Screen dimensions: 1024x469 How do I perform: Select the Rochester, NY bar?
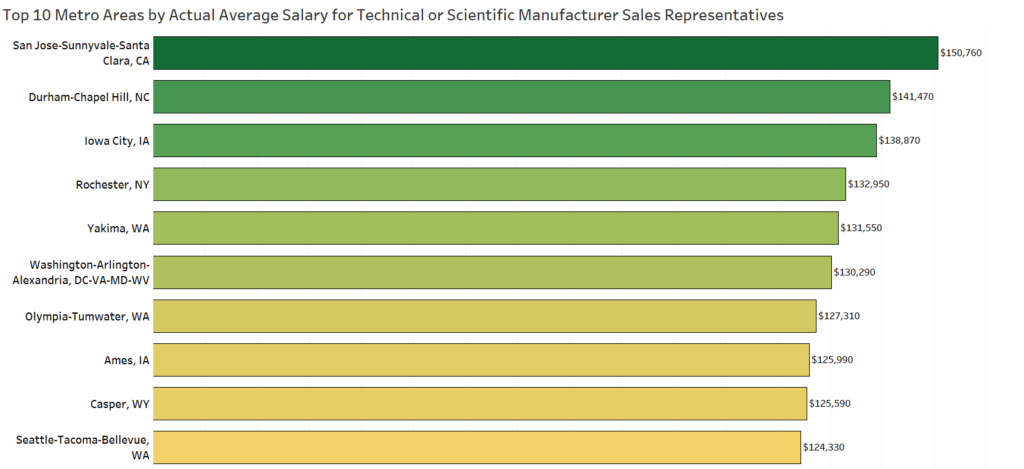(x=500, y=184)
